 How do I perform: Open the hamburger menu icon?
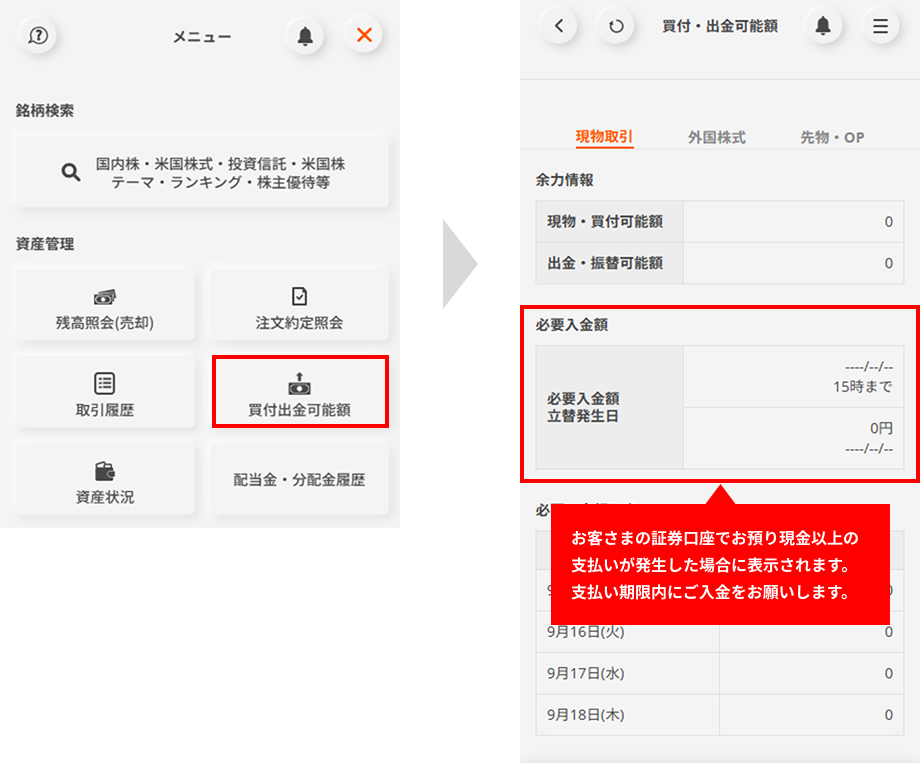880,27
